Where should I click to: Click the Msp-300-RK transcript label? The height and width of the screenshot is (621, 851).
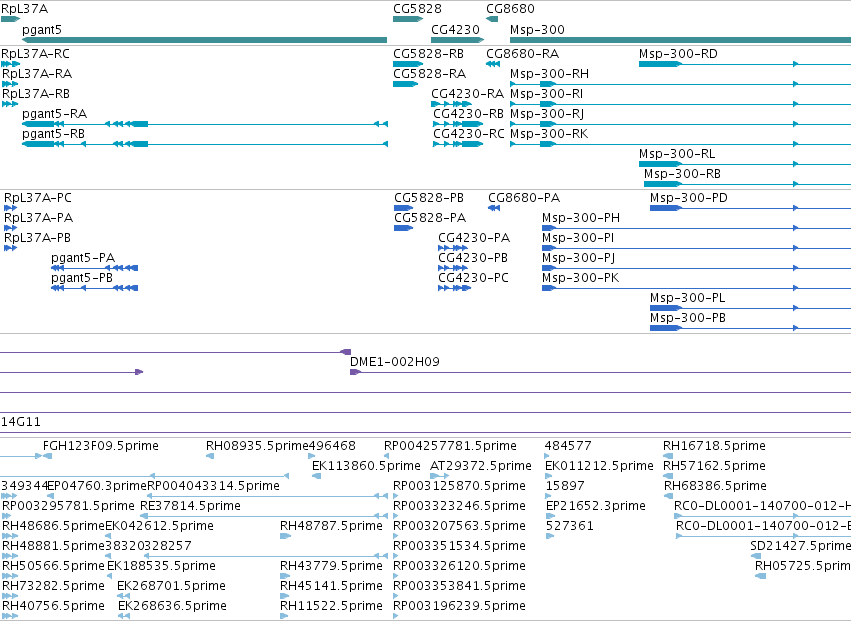pos(549,134)
